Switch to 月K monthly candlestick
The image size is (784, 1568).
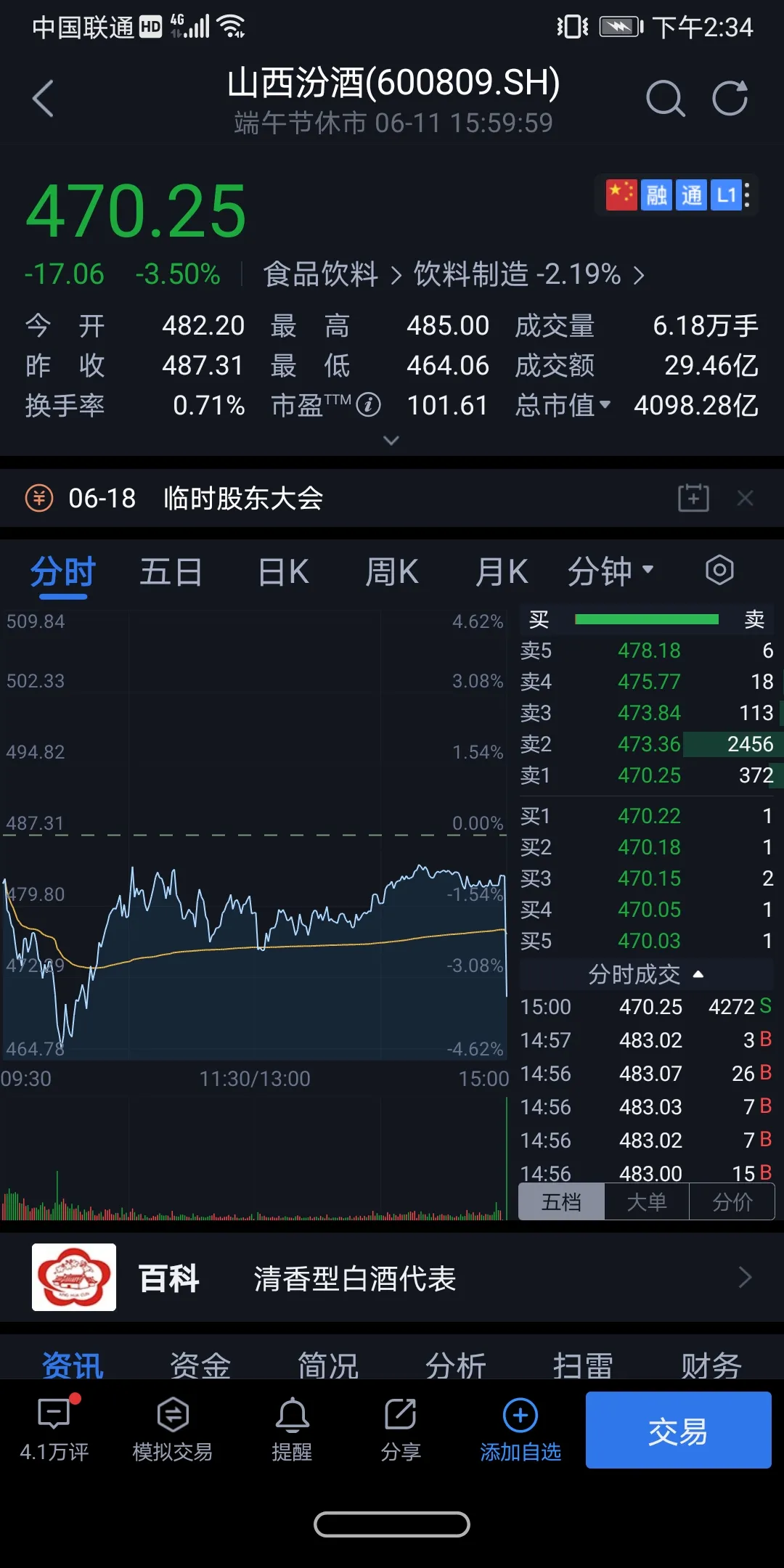pyautogui.click(x=502, y=572)
